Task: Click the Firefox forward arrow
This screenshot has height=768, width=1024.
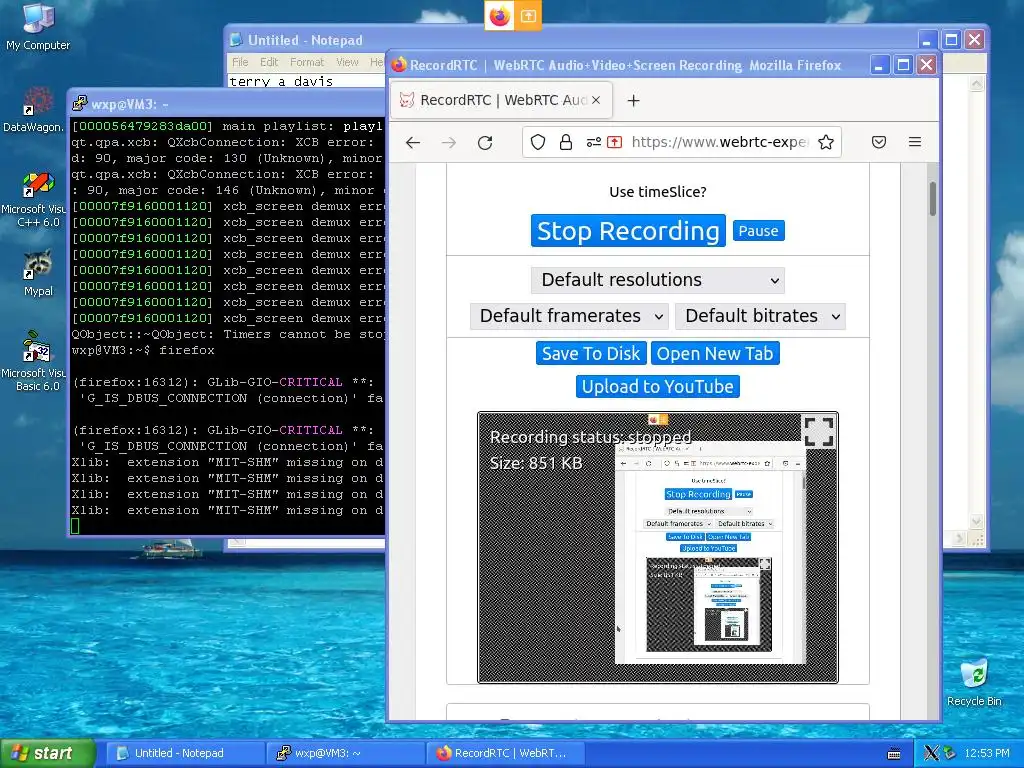Action: coord(449,142)
